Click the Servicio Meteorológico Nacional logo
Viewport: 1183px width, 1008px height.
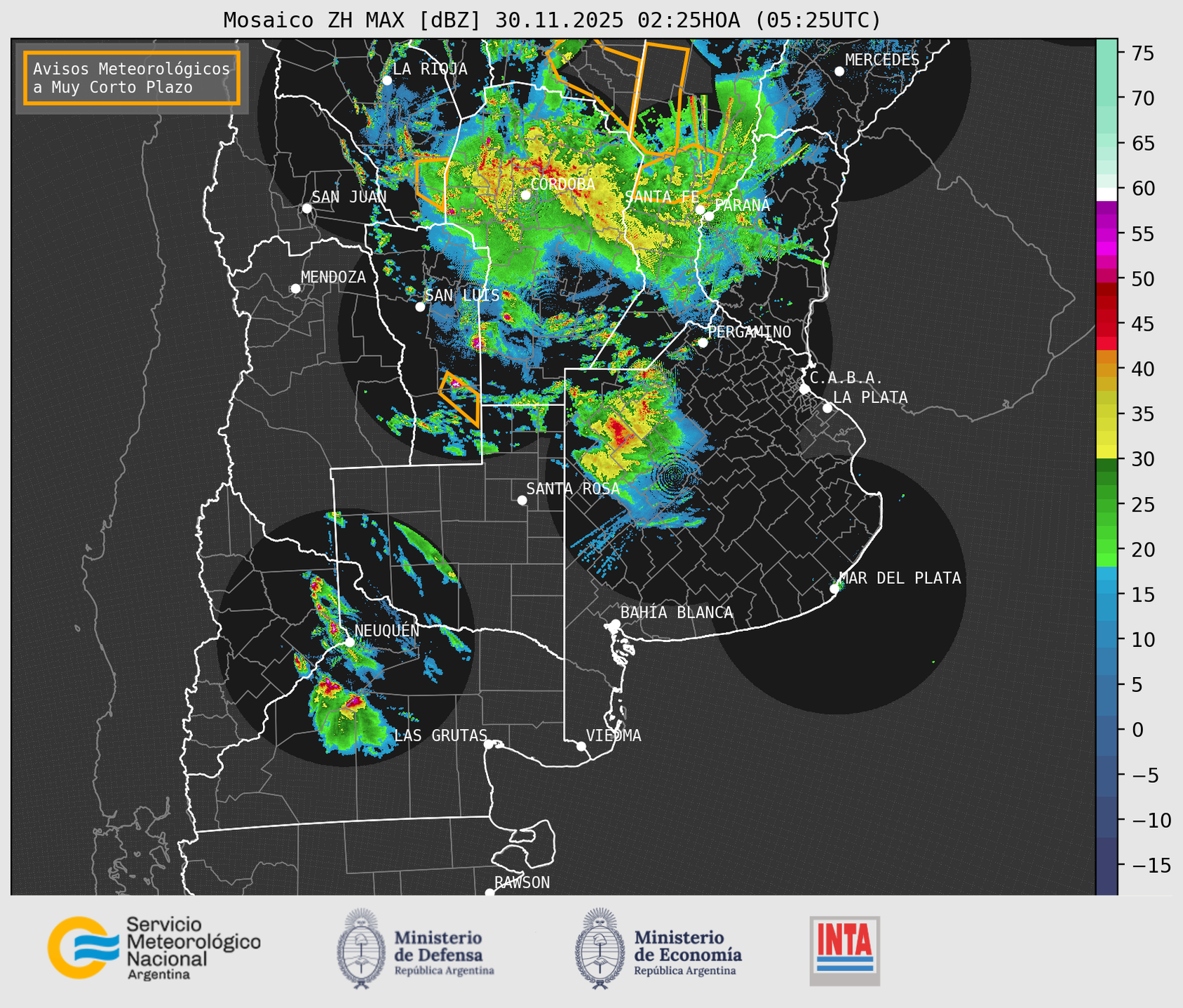coord(154,948)
